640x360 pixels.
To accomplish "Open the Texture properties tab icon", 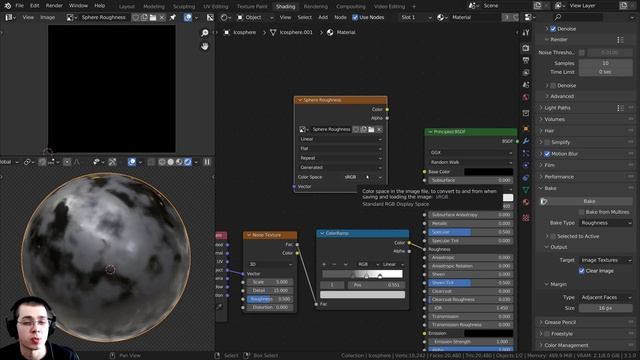I will click(x=526, y=218).
